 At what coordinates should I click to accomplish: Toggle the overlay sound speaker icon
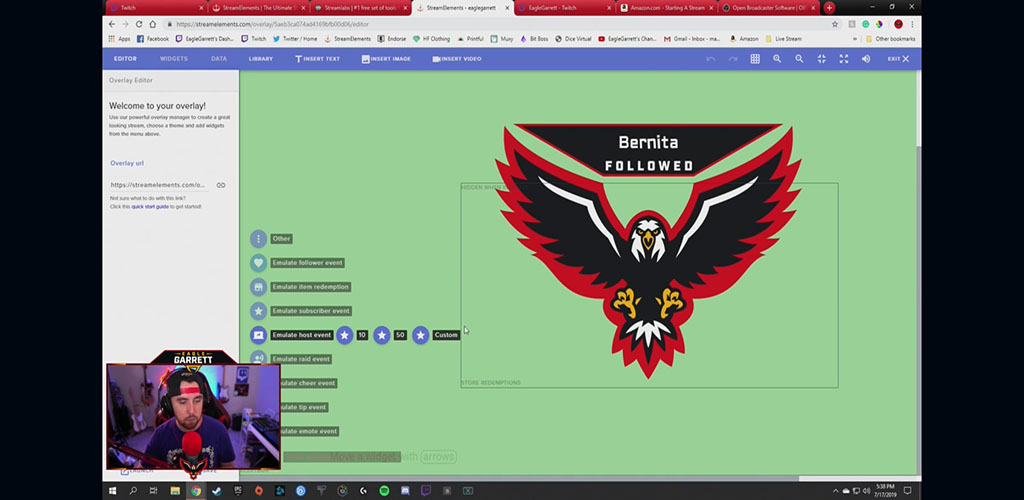pos(866,59)
